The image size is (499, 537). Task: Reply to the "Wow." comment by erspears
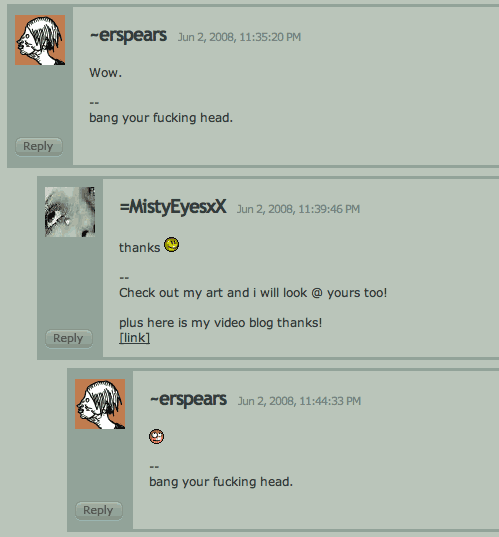click(x=39, y=147)
